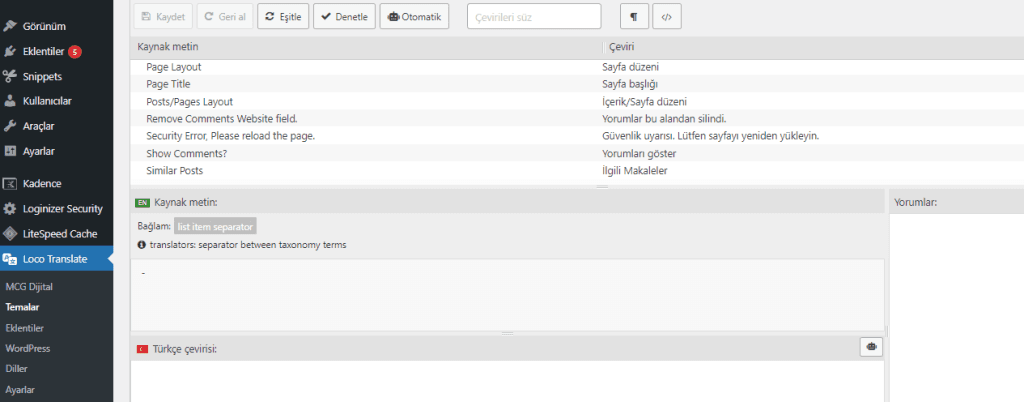Click the pilcrow invisibles toggle icon
Screen dimensions: 1024x402
click(634, 17)
